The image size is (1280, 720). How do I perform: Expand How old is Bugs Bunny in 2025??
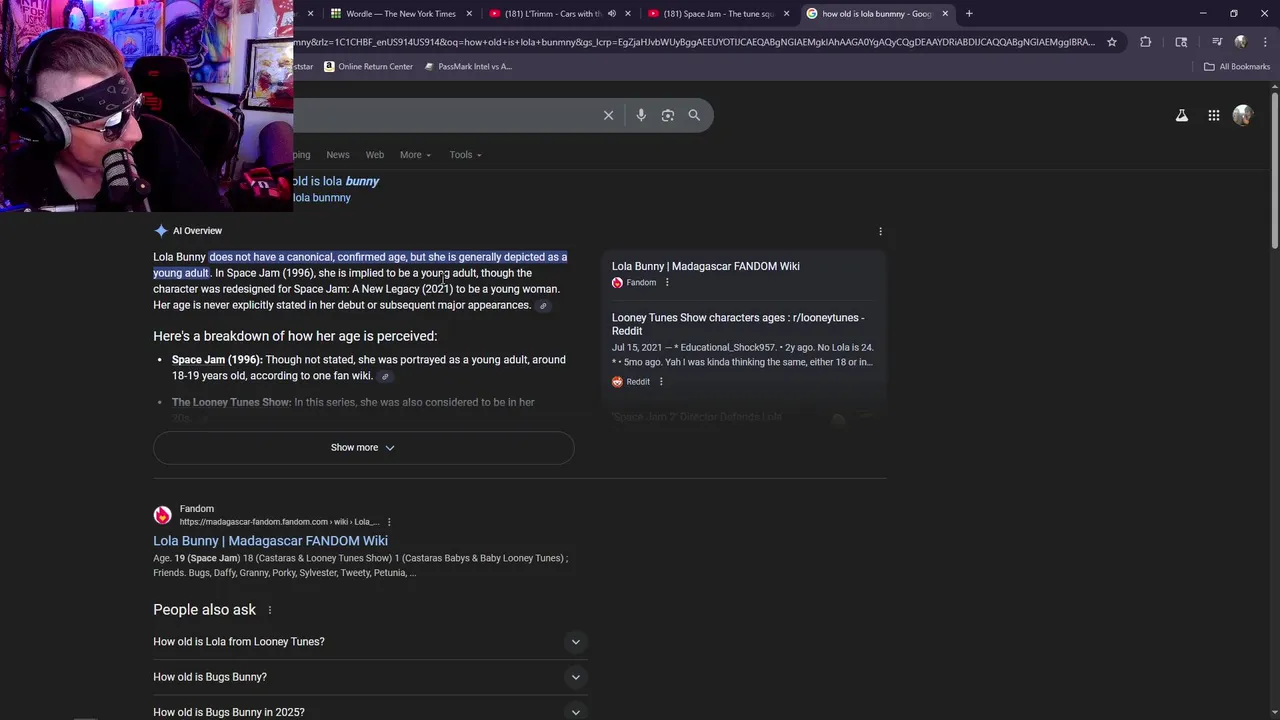click(370, 711)
